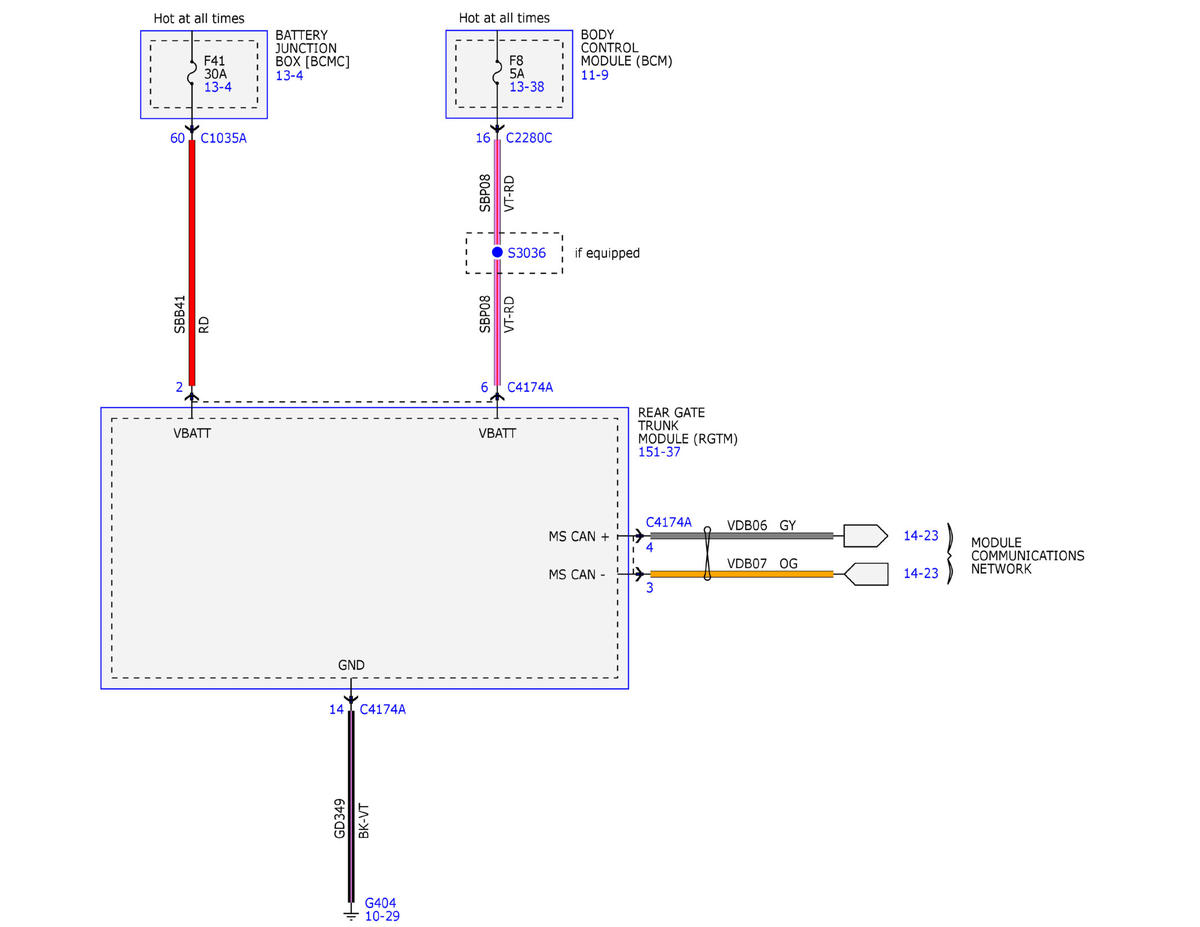Click pin number 16 at C2280C
This screenshot has height=927, width=1200.
point(482,138)
